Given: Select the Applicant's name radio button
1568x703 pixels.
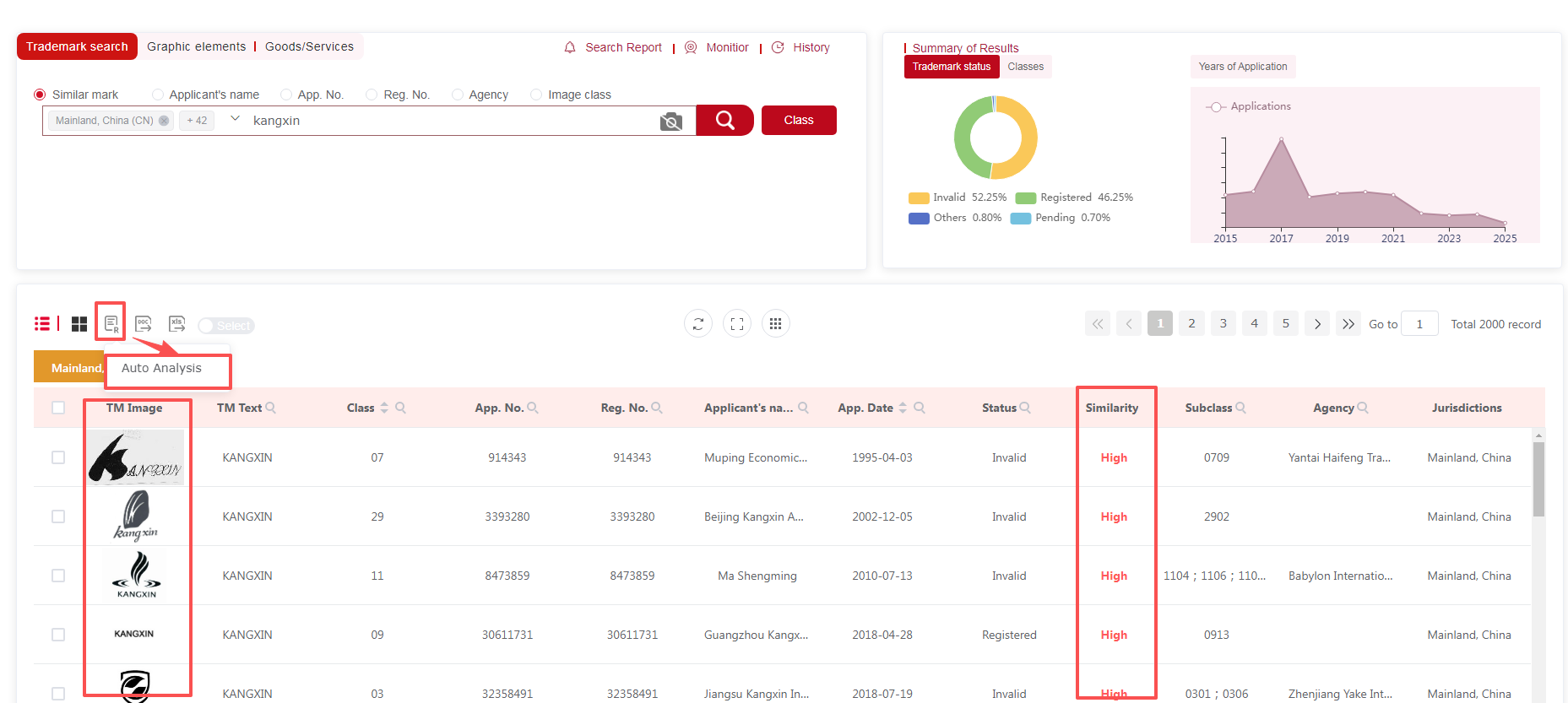Looking at the screenshot, I should click(x=158, y=95).
